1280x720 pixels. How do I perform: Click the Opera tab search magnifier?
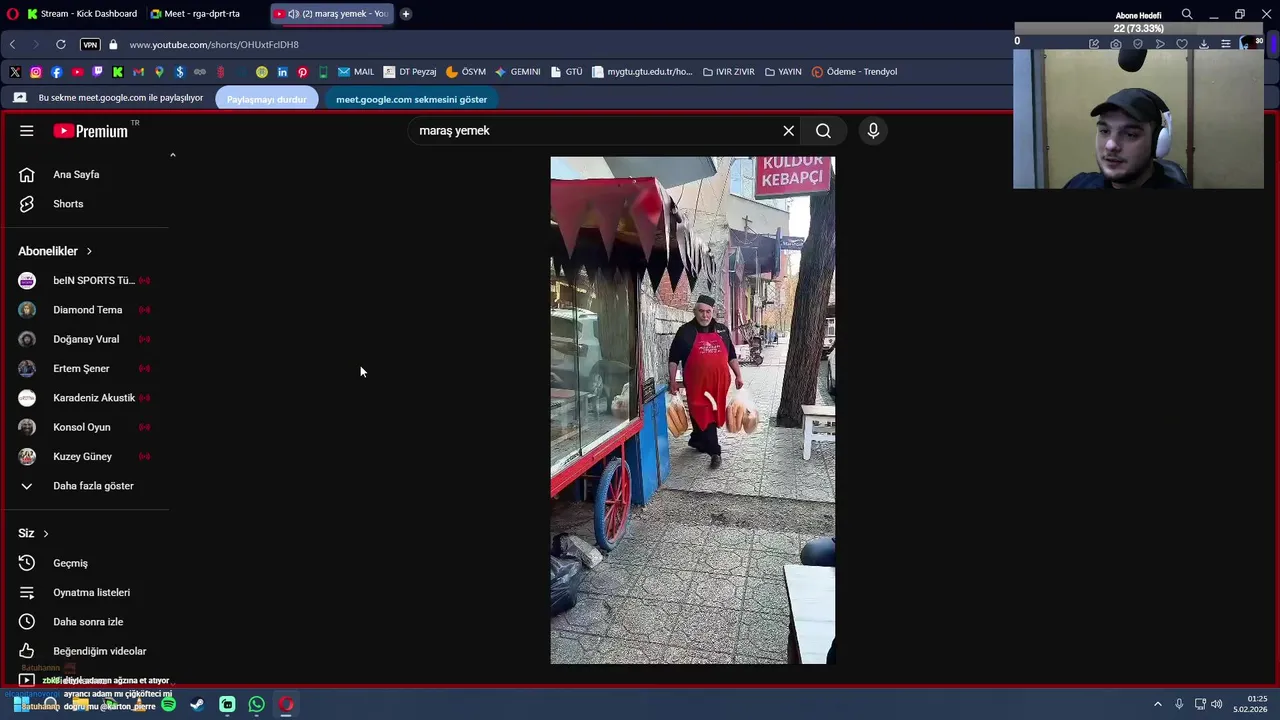click(1187, 14)
